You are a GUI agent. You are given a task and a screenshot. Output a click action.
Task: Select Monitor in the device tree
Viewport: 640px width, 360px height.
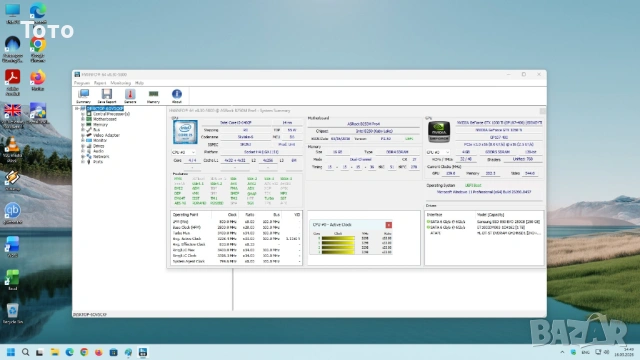(100, 140)
